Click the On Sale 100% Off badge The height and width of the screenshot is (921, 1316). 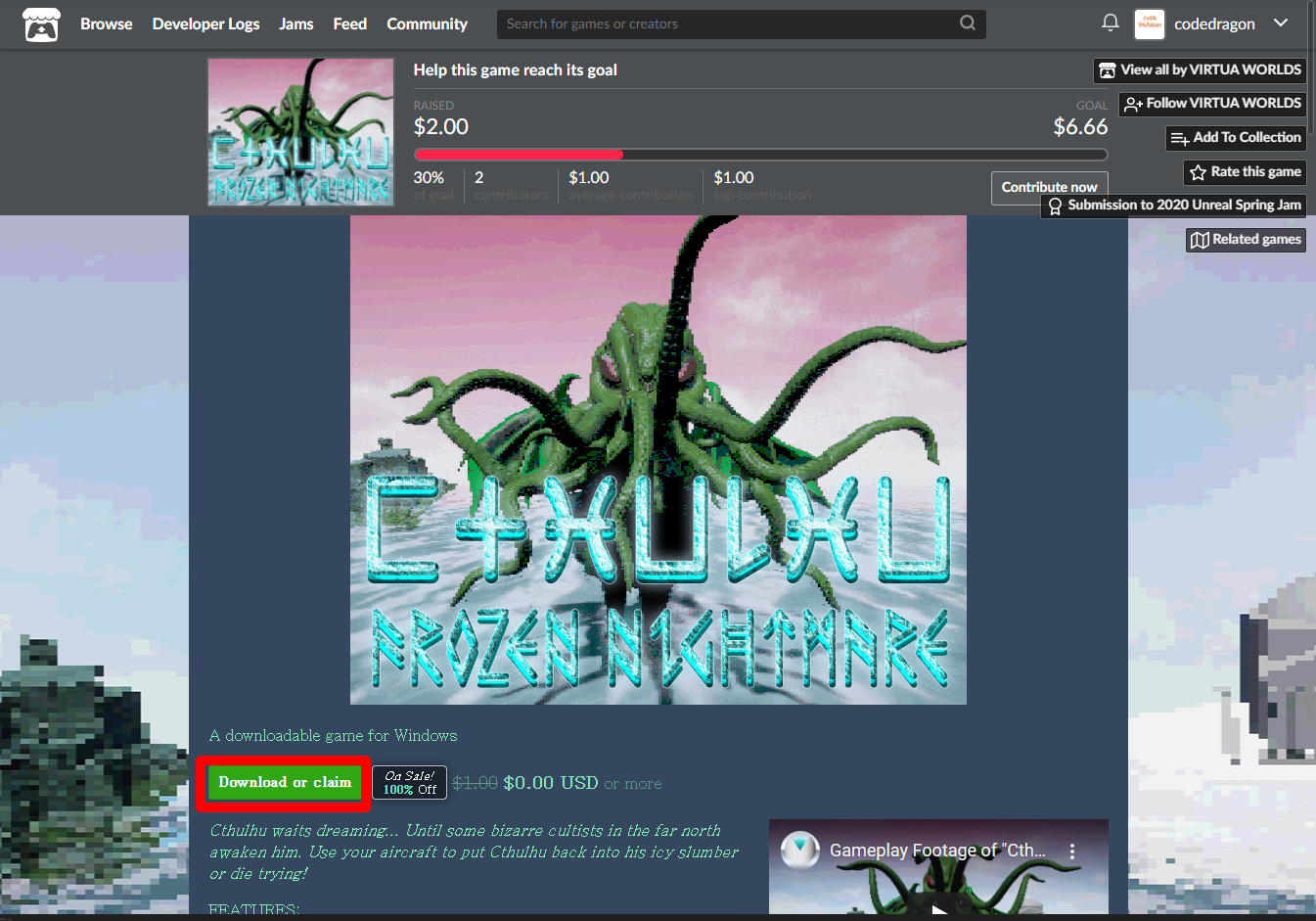[410, 782]
